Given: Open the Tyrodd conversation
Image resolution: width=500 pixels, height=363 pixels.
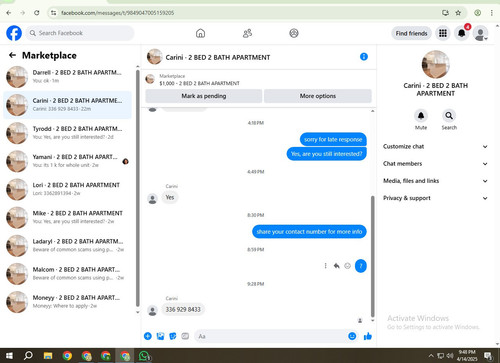Looking at the screenshot, I should (x=68, y=133).
